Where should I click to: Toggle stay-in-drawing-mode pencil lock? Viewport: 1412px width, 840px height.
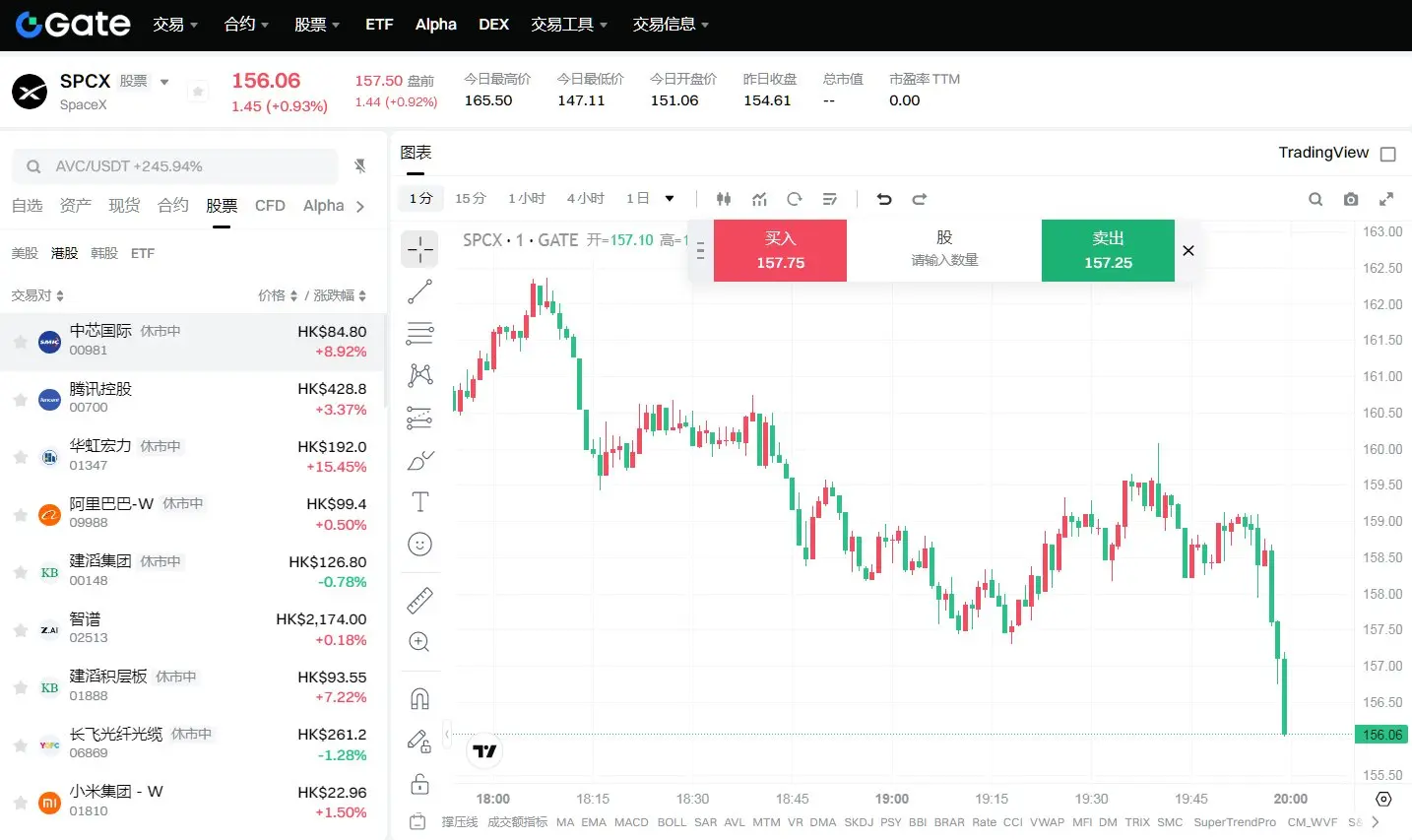point(420,742)
